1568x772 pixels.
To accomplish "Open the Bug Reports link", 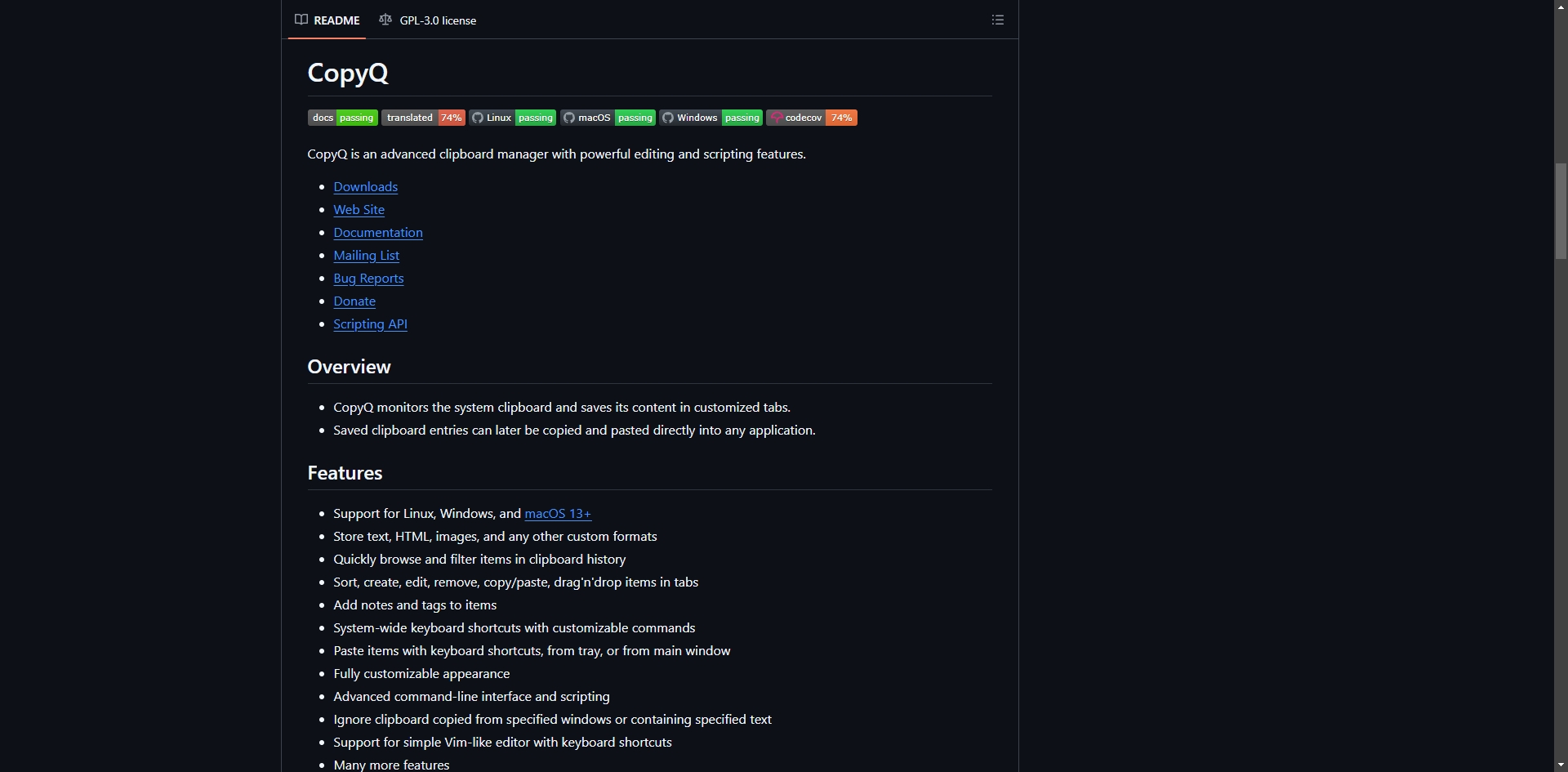I will (x=368, y=279).
